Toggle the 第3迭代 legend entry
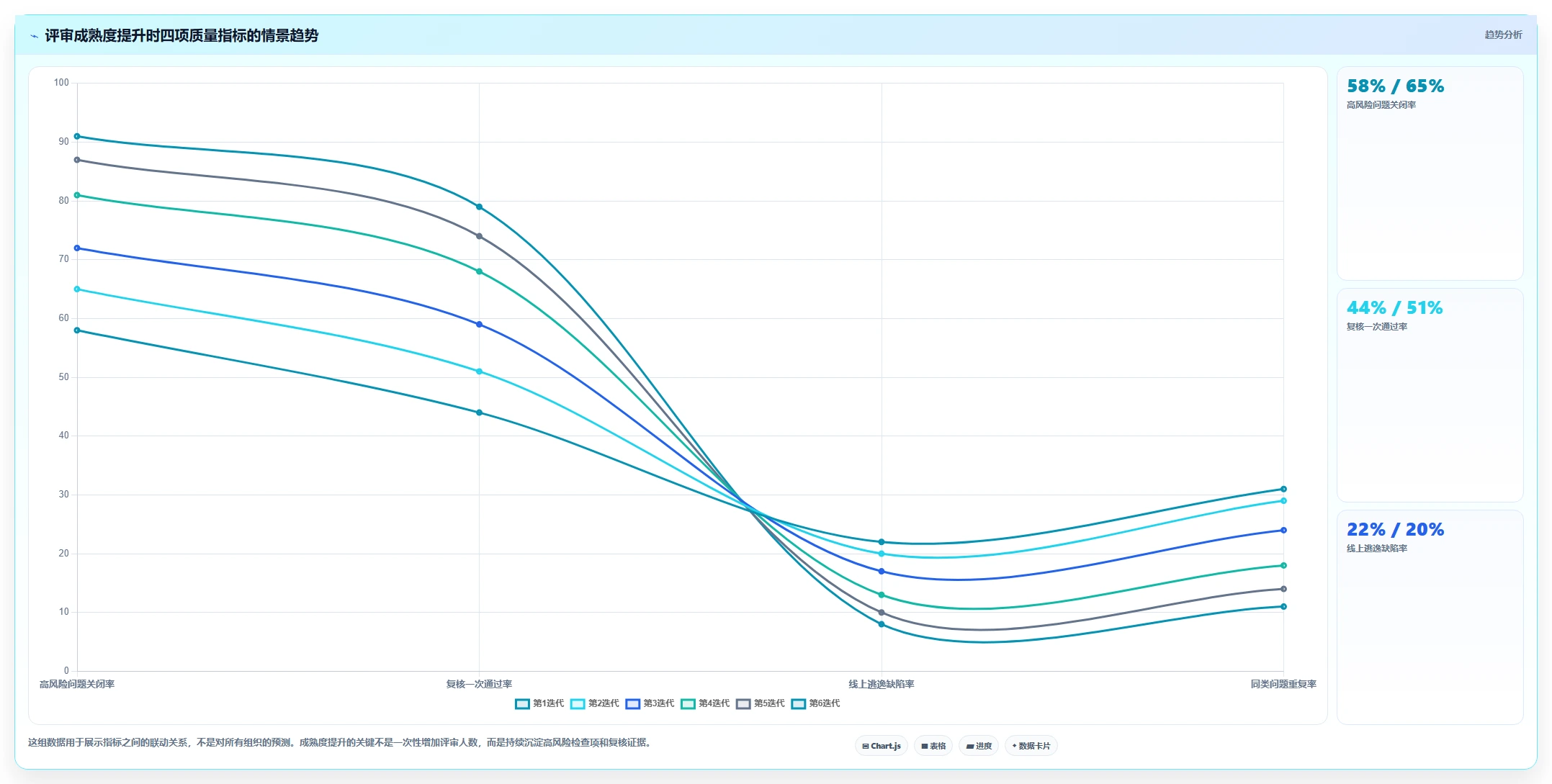 click(650, 703)
